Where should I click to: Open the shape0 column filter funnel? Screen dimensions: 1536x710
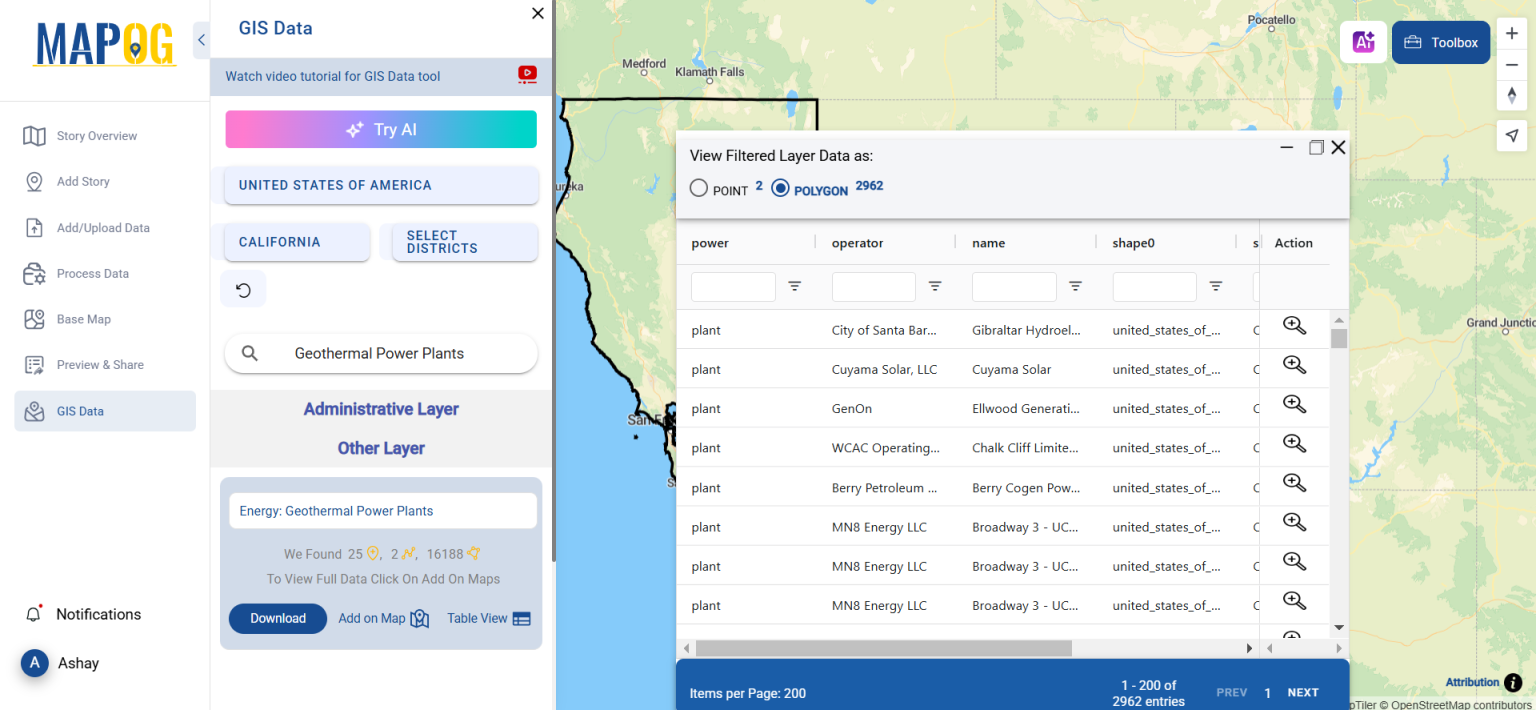tap(1215, 286)
